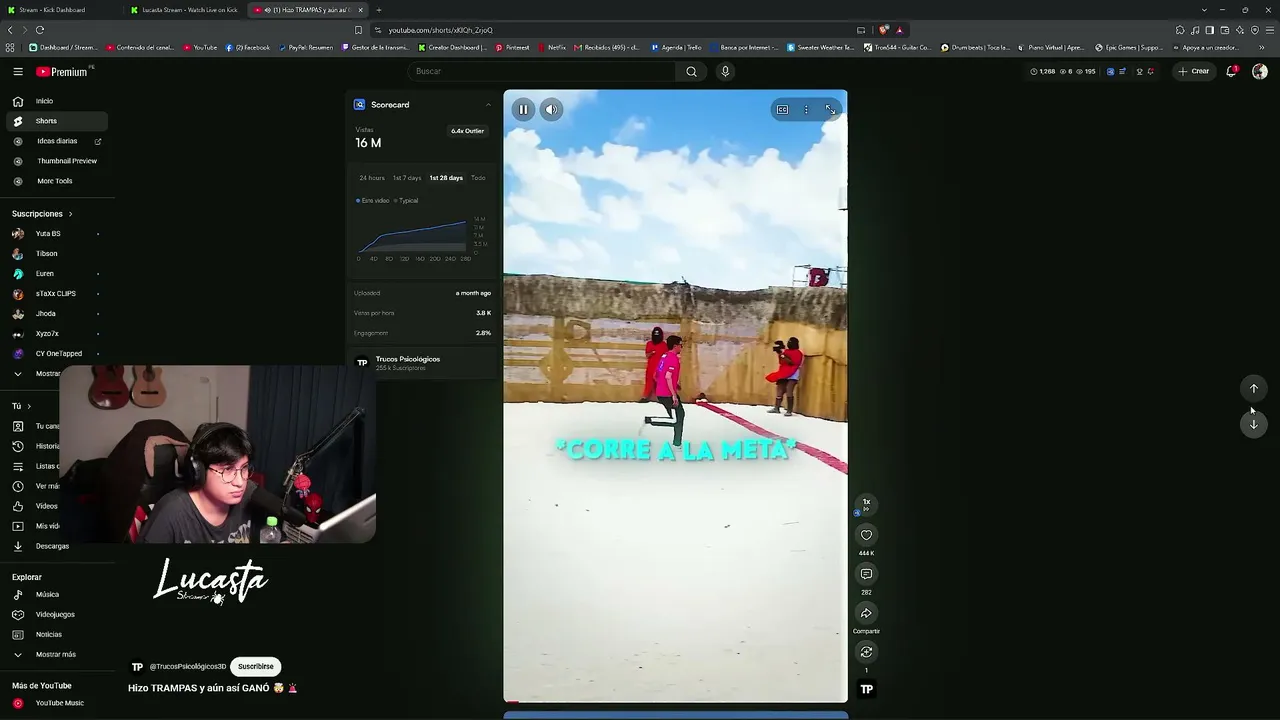Open Ideas diarias in the sidebar
1280x720 pixels.
tap(56, 141)
